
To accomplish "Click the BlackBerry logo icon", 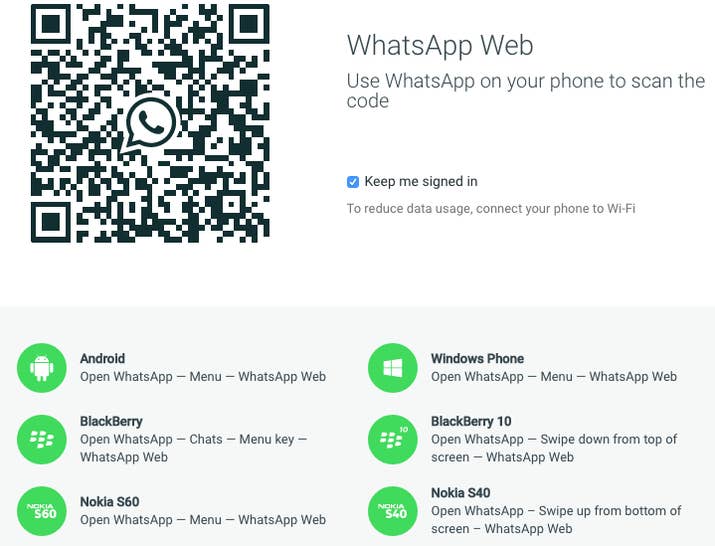I will 41,439.
